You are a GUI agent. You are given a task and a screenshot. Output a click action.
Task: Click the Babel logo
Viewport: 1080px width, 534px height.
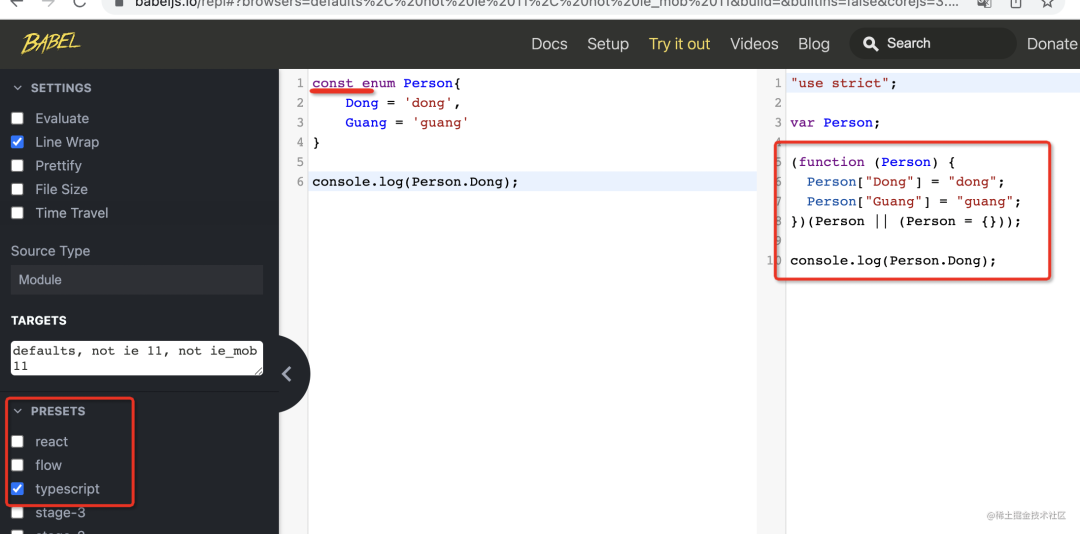(50, 43)
